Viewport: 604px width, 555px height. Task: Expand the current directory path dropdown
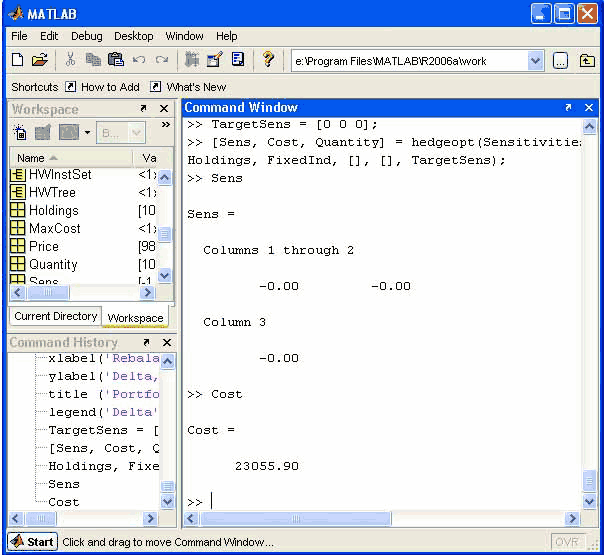(535, 61)
